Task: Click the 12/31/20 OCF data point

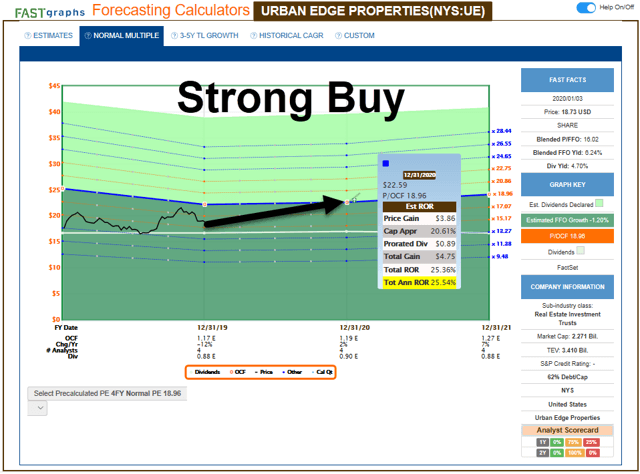Action: click(x=347, y=203)
